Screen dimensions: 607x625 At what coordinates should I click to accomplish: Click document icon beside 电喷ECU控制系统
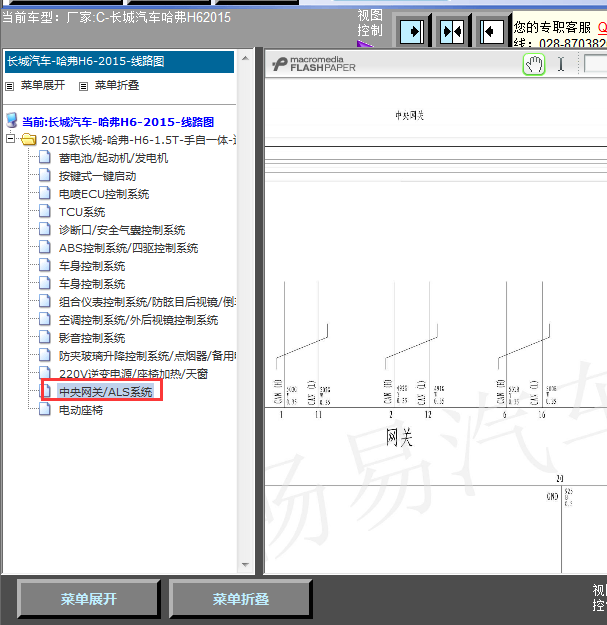(x=45, y=193)
